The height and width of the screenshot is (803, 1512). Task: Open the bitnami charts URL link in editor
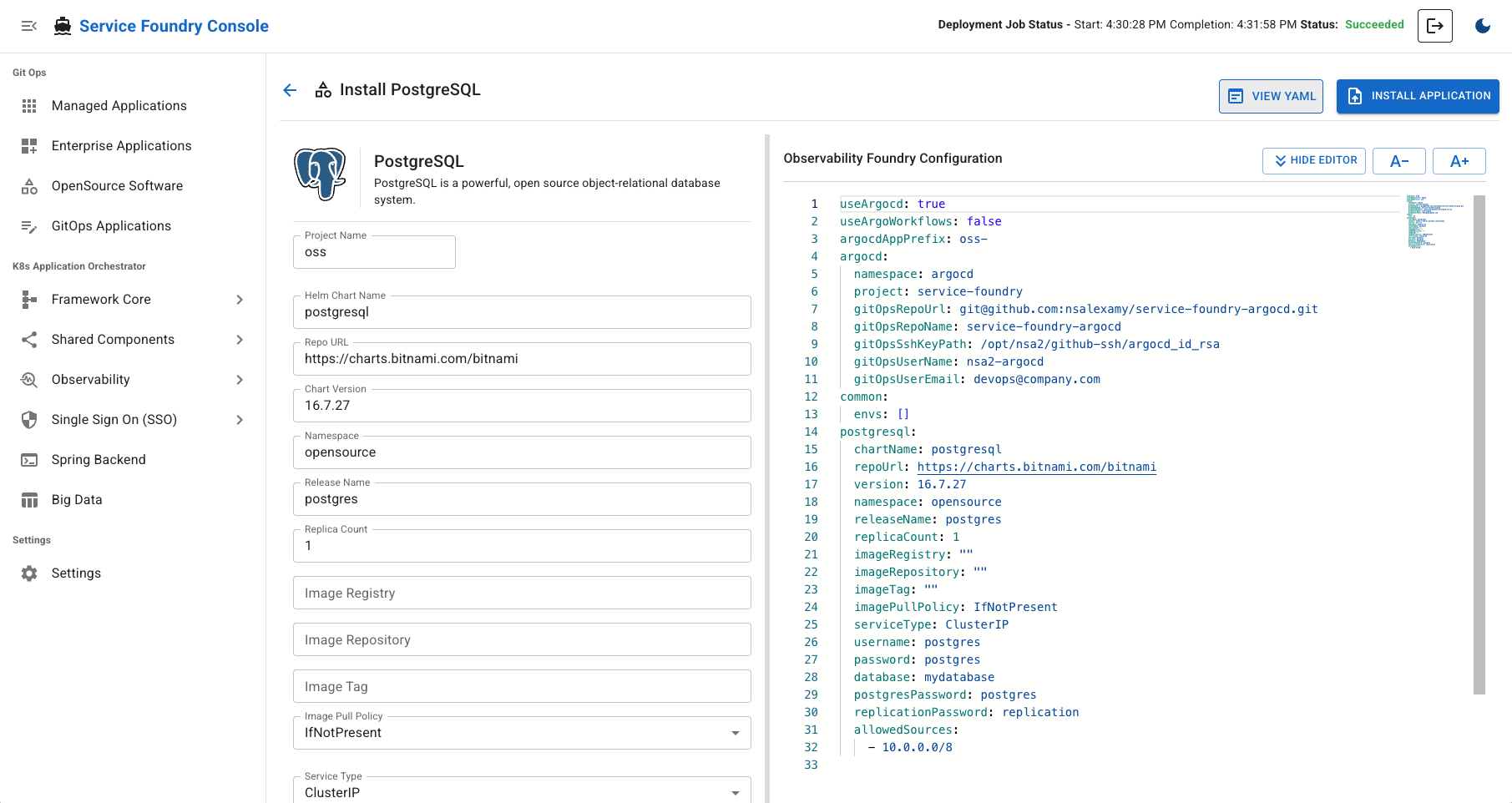pos(1037,467)
